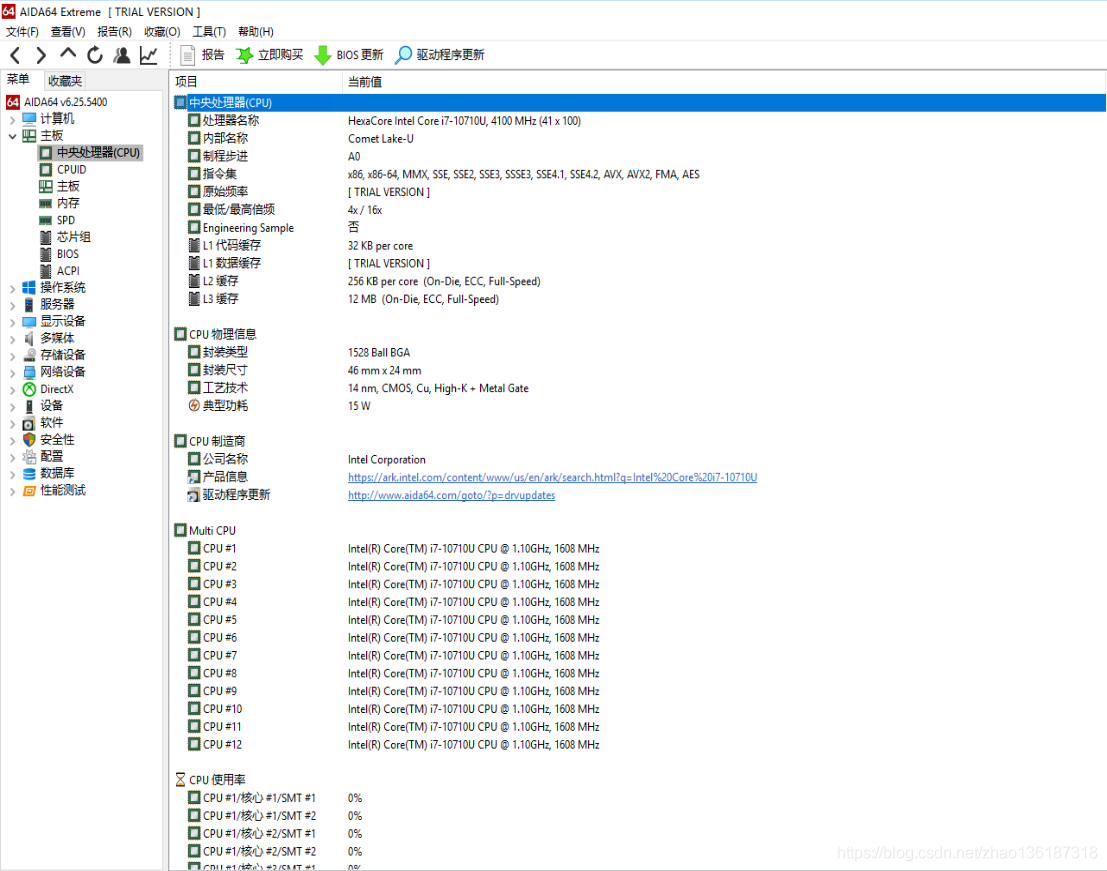1107x871 pixels.
Task: Select the CPU #12 row
Action: (640, 744)
